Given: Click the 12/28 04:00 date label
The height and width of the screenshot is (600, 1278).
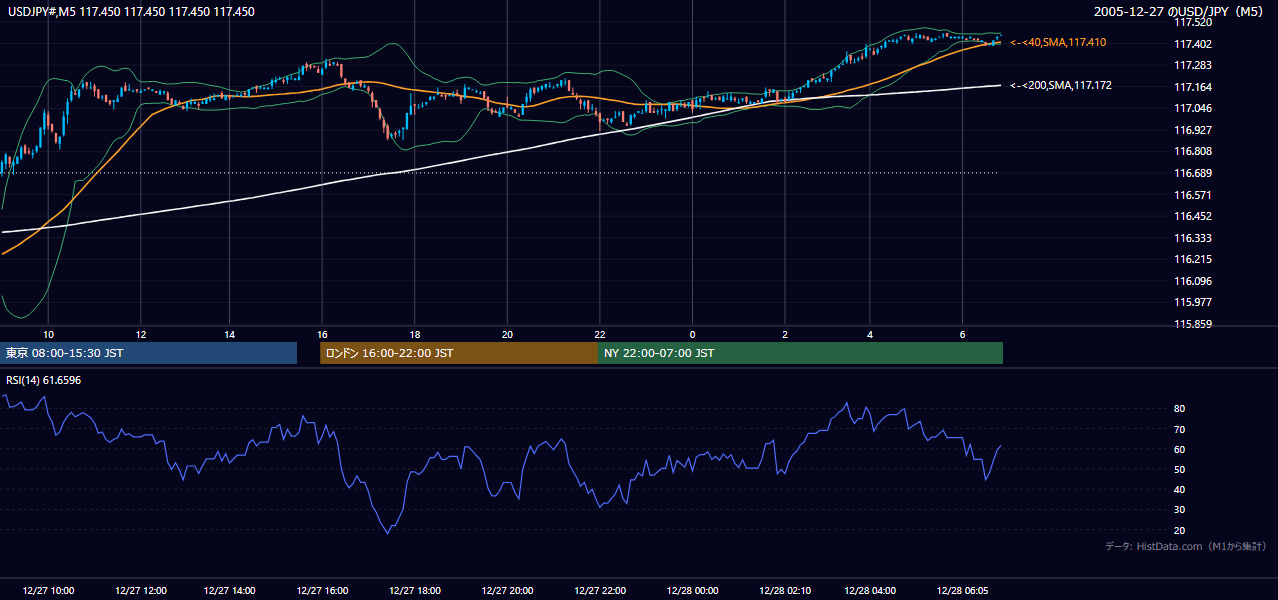Looking at the screenshot, I should (x=870, y=590).
